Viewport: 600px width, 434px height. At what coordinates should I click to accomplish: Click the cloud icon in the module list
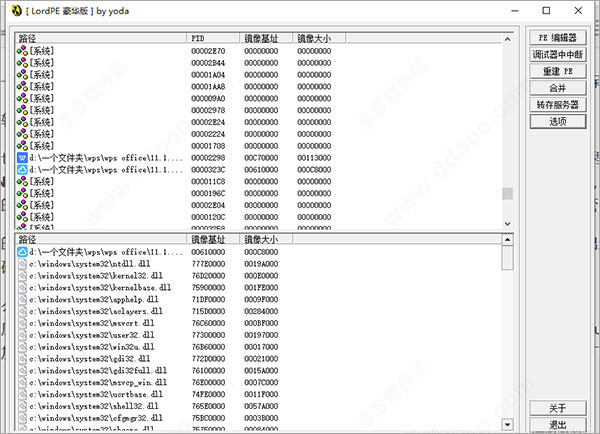(22, 252)
